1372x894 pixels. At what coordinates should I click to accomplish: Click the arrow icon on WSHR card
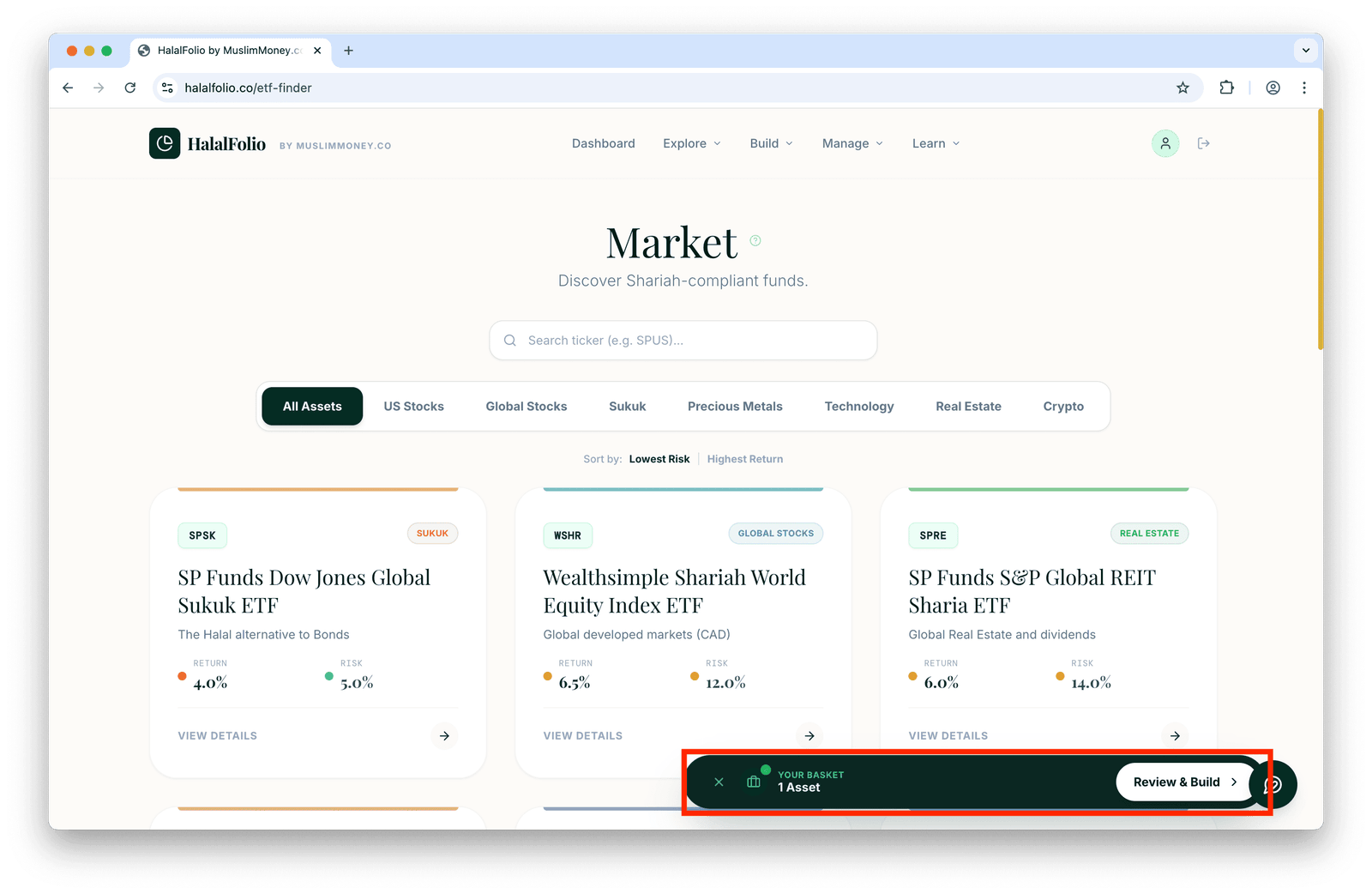click(x=809, y=736)
